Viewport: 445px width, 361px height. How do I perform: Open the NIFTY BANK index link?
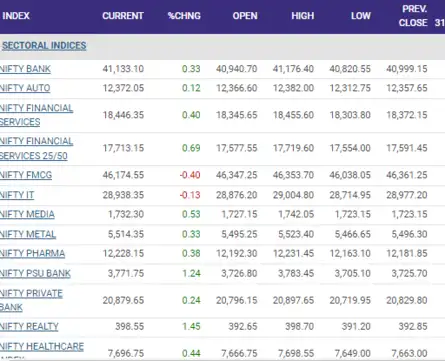(25, 69)
